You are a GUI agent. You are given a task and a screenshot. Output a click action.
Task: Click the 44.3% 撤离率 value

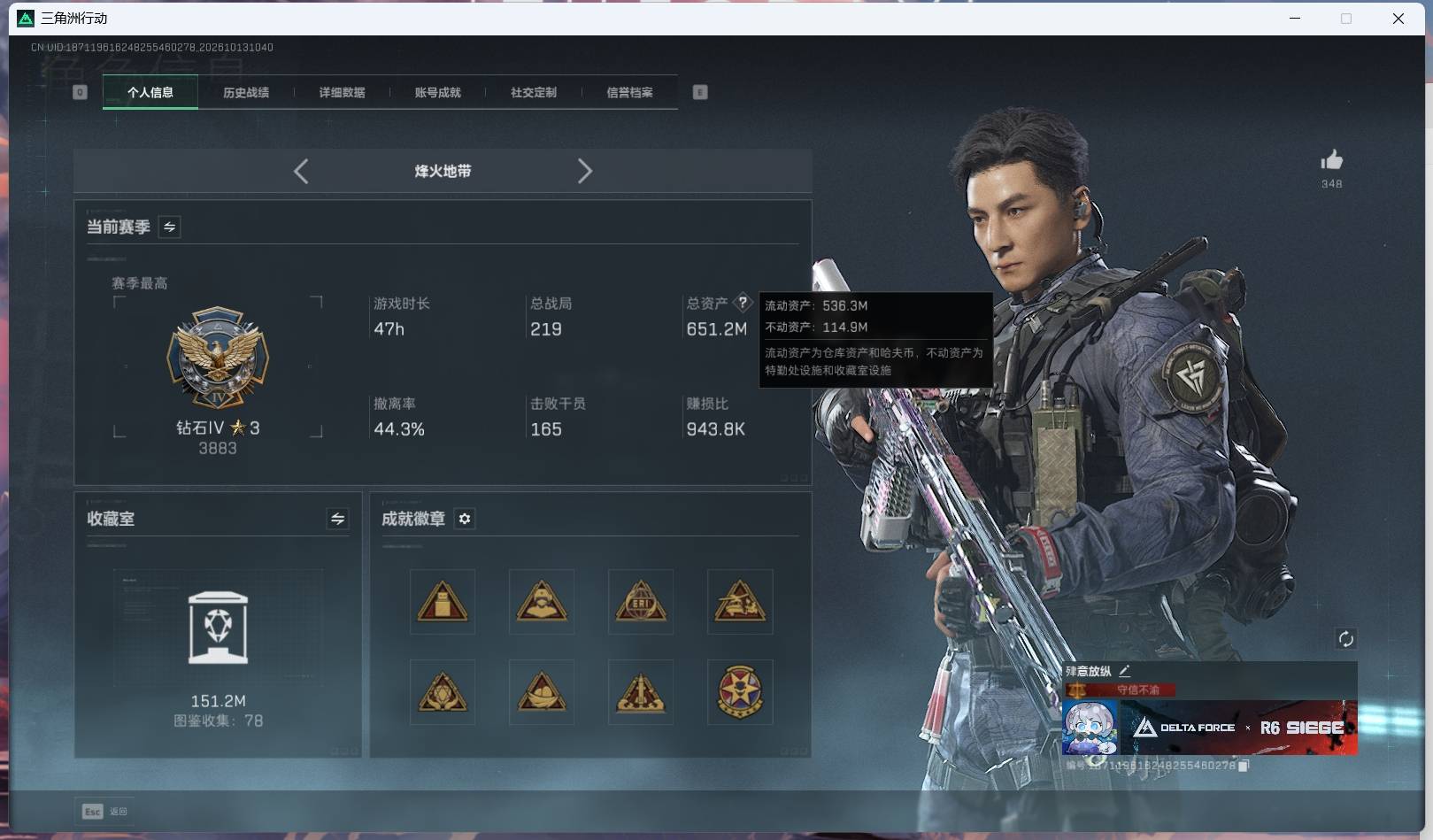(399, 429)
